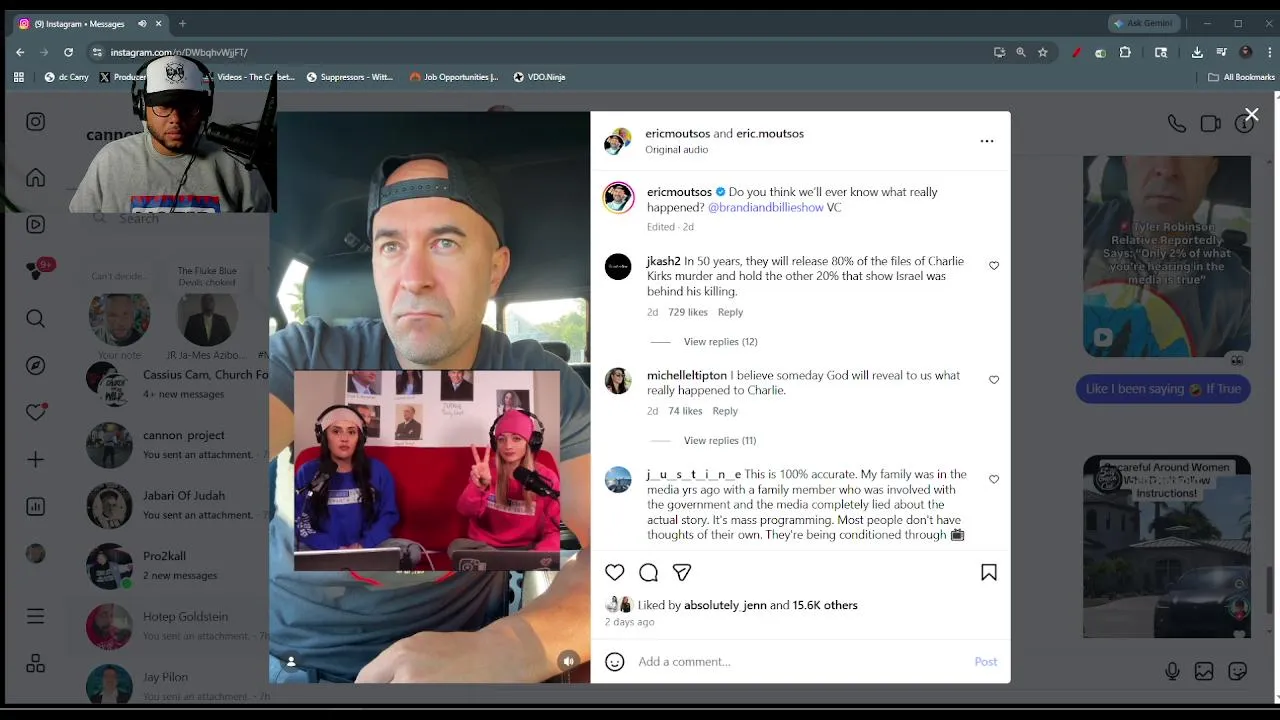
Task: Reply to michelleltipton's comment
Action: coord(725,411)
